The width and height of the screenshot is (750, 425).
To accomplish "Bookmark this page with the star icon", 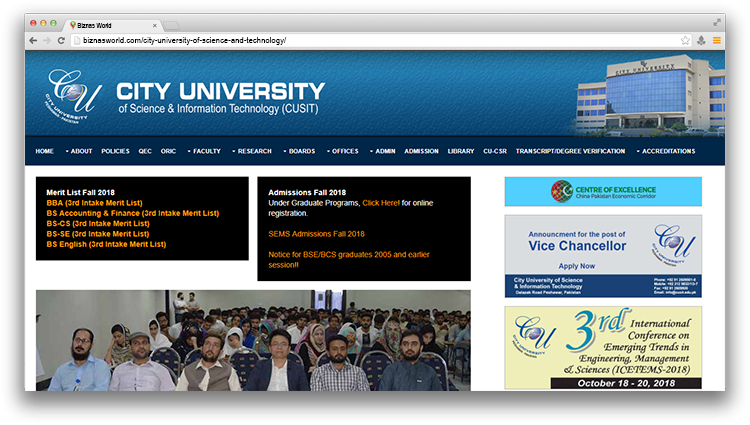I will pyautogui.click(x=685, y=40).
